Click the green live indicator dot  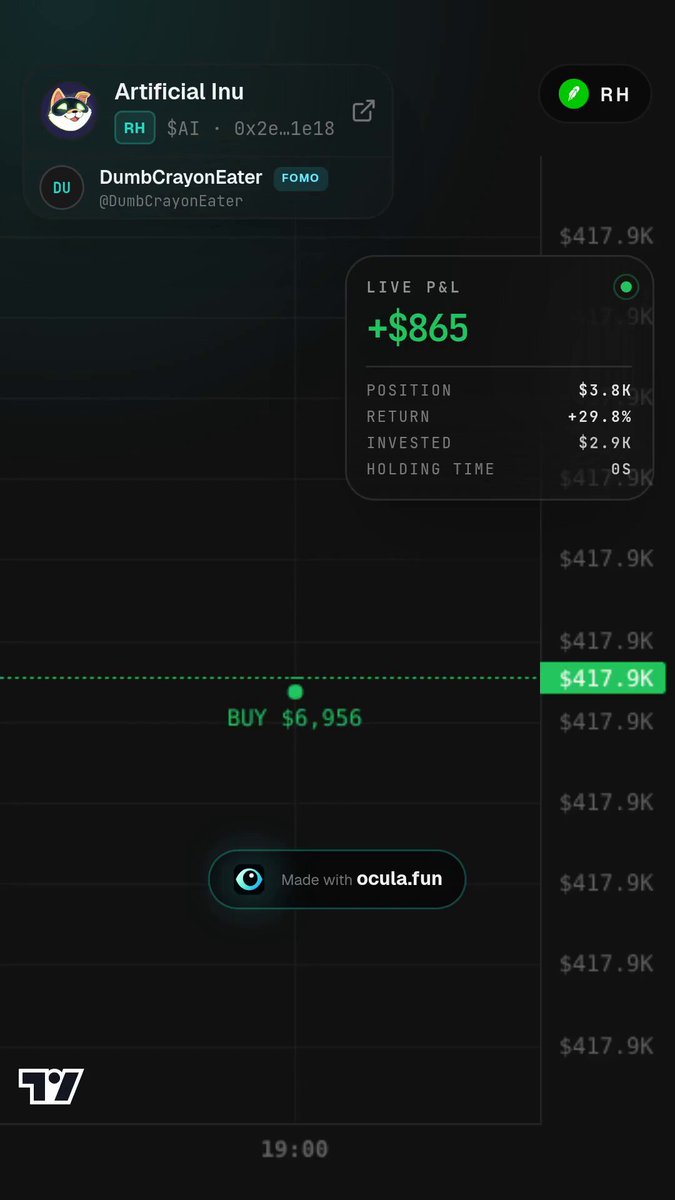(626, 287)
